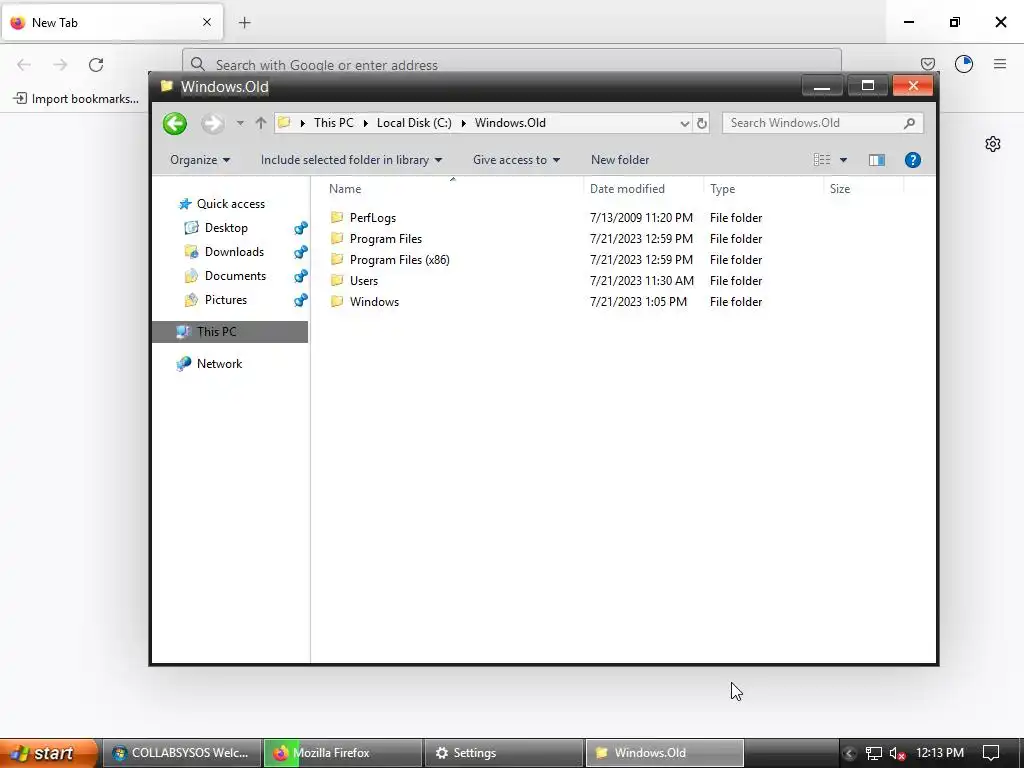Switch to Mozilla Firefox taskbar item

343,753
